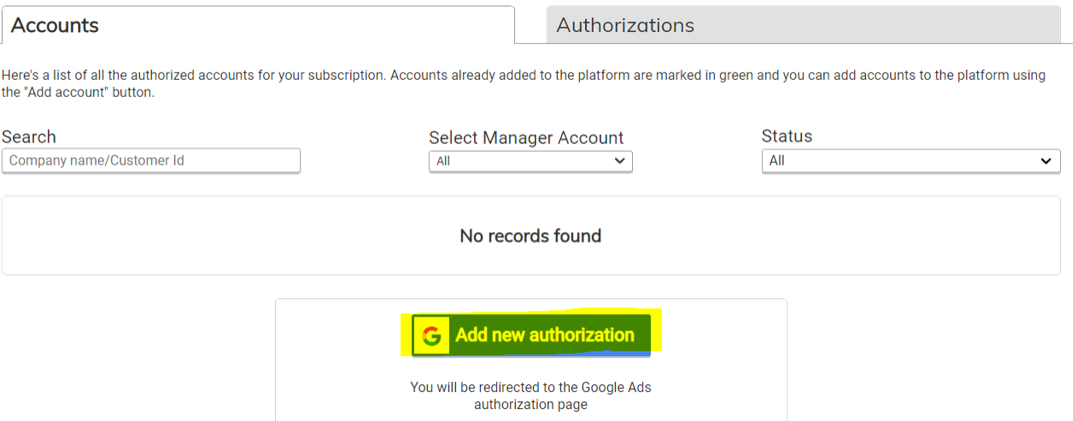1073x421 pixels.
Task: Click the "All" value in the Manager Account dropdown
Action: tap(444, 161)
